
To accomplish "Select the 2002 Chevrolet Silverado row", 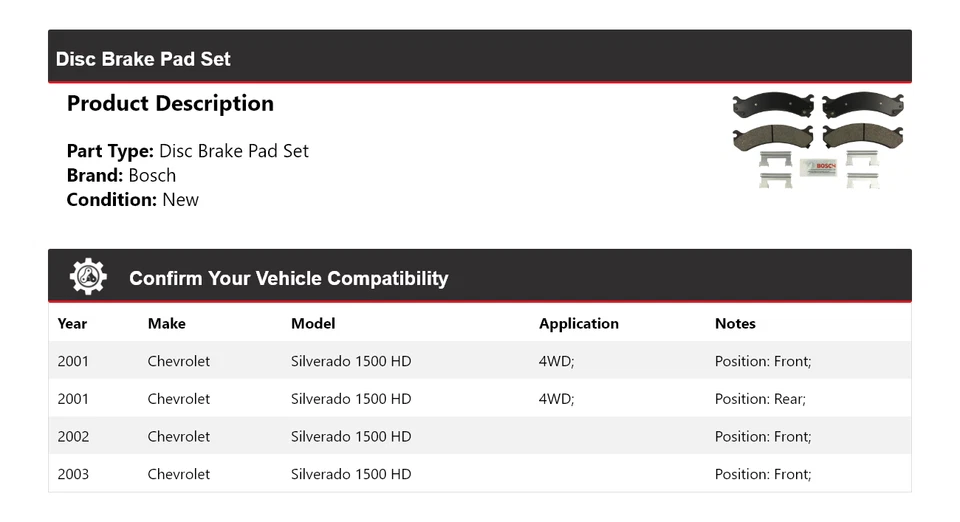I will tap(480, 436).
